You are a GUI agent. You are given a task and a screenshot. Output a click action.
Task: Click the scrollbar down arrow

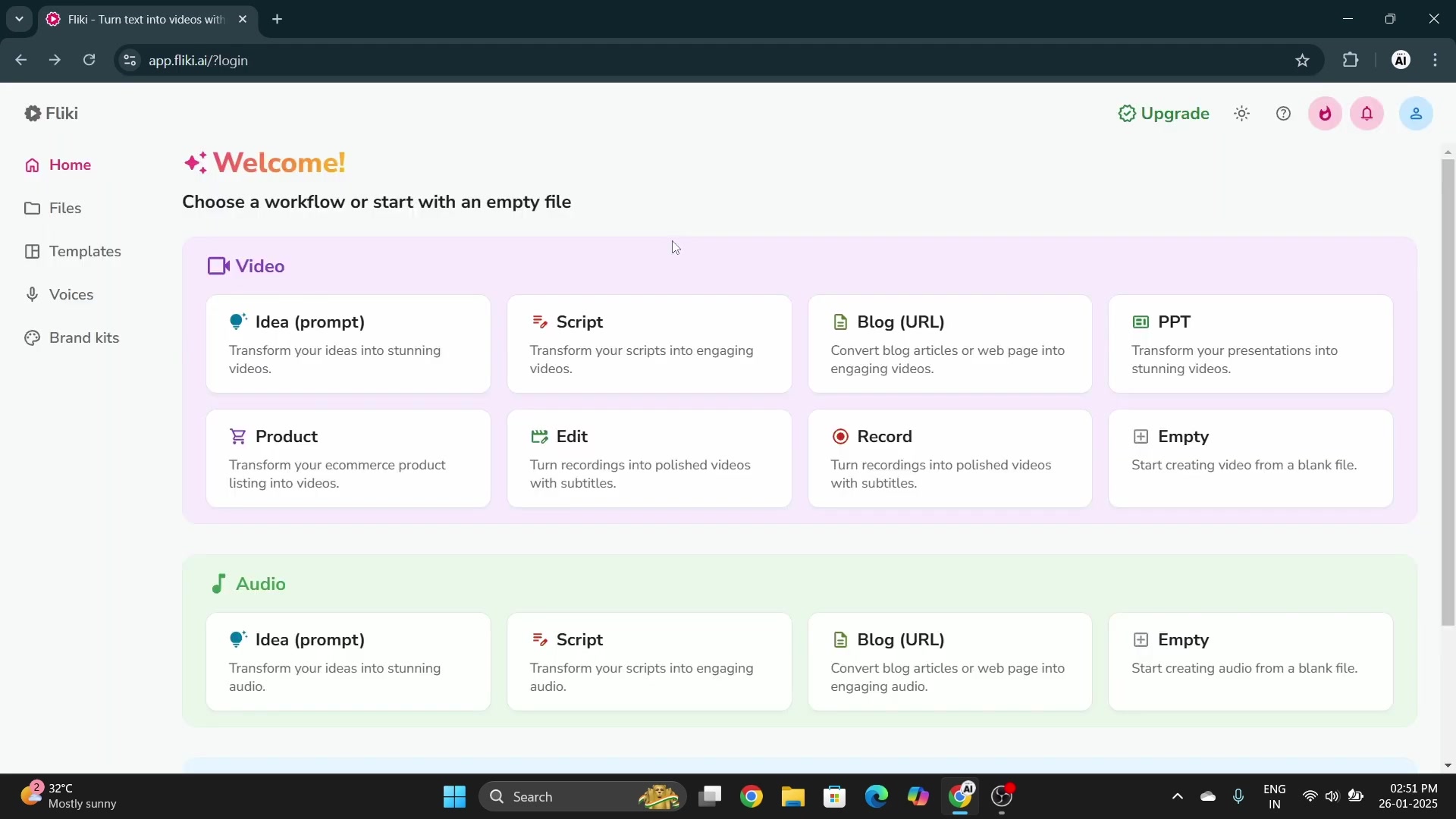[x=1448, y=766]
